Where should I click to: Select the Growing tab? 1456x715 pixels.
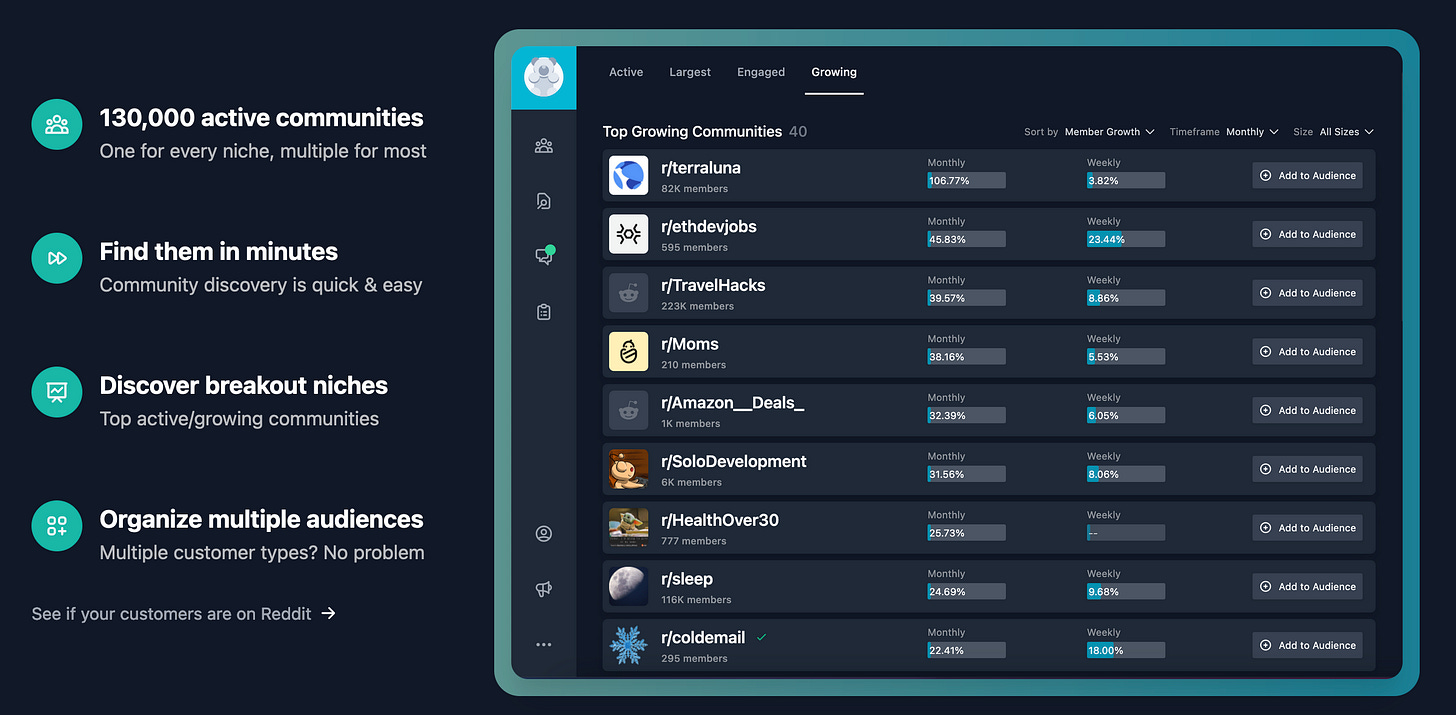coord(834,72)
